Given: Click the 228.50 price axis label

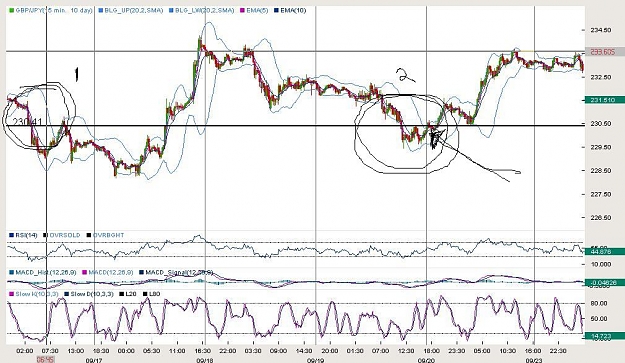Looking at the screenshot, I should tap(601, 171).
